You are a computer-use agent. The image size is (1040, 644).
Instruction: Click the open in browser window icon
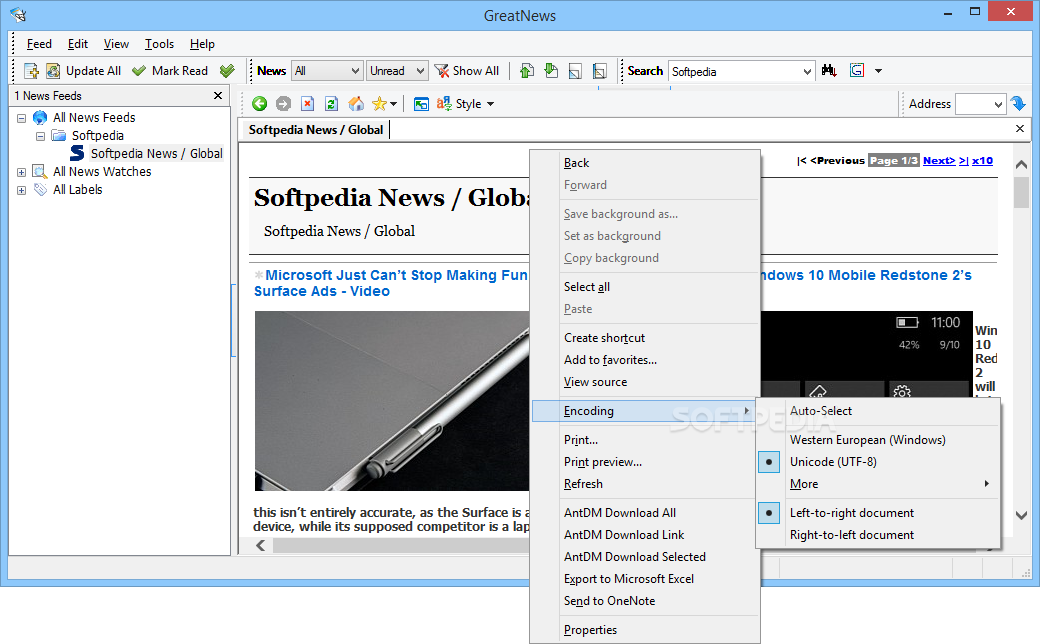pyautogui.click(x=421, y=104)
